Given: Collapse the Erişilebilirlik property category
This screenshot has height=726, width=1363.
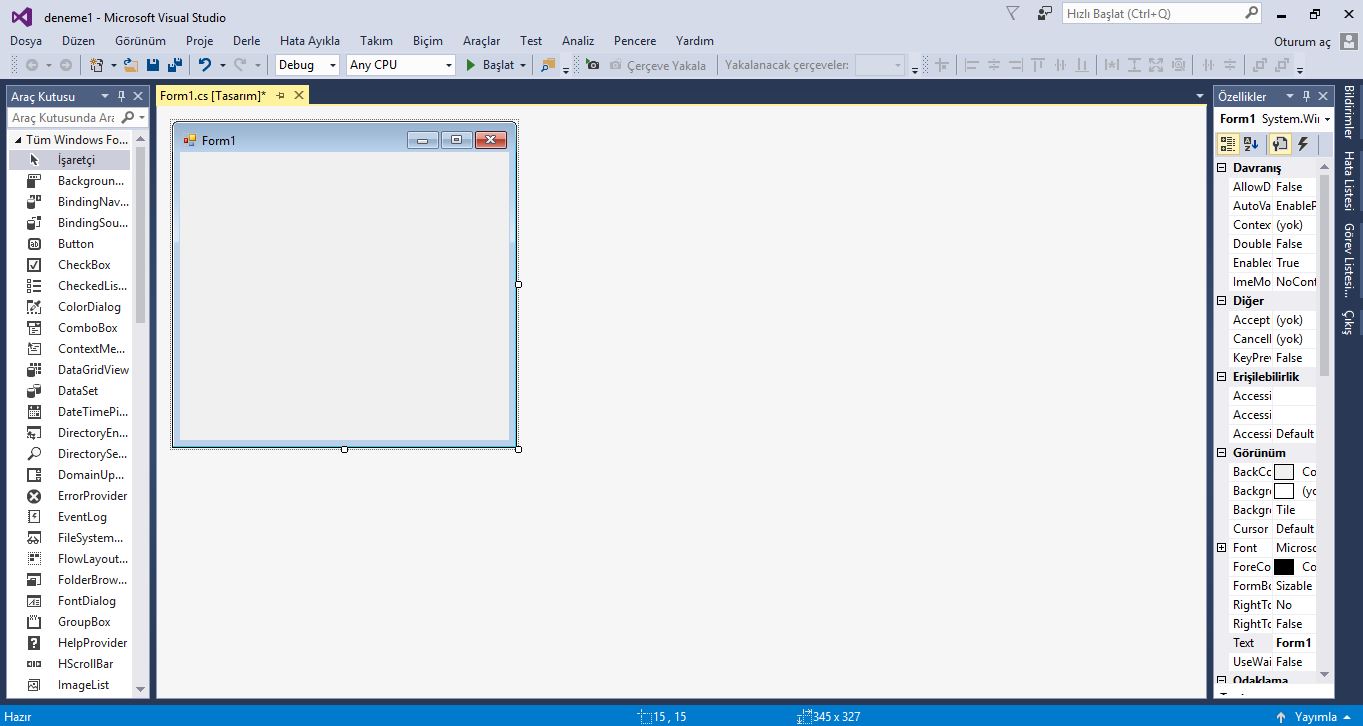Looking at the screenshot, I should [1221, 377].
